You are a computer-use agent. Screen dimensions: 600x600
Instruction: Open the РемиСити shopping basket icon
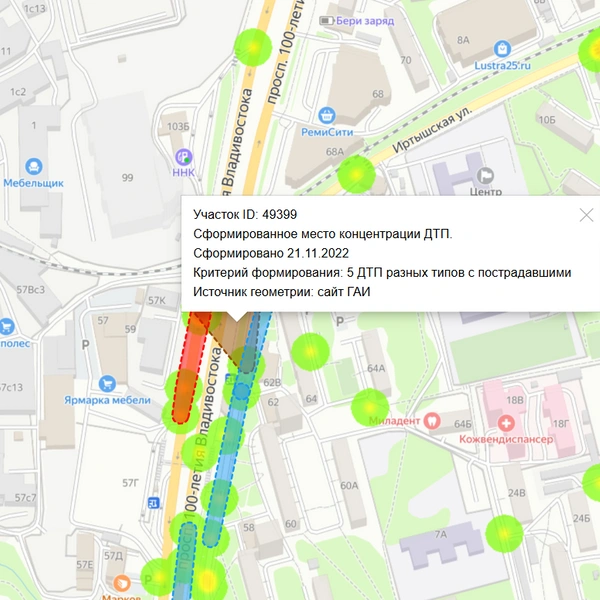[327, 116]
